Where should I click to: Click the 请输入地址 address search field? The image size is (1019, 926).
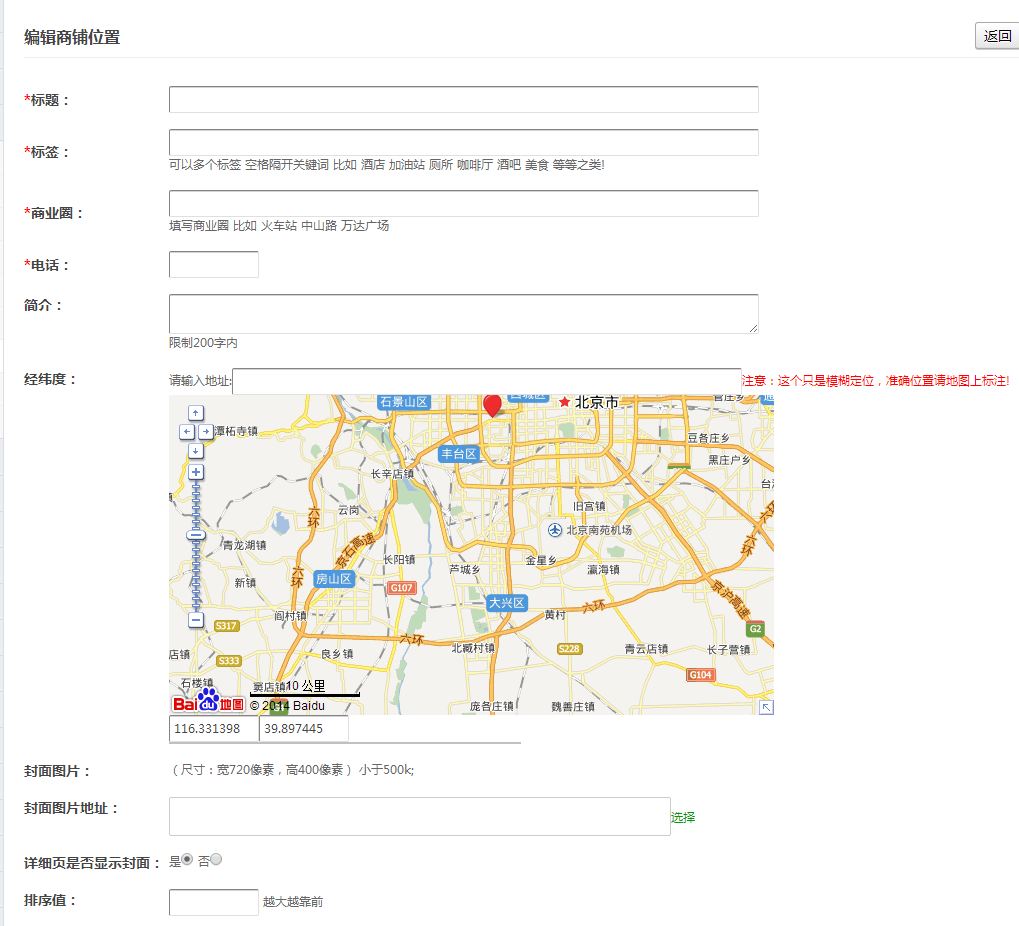coord(486,381)
